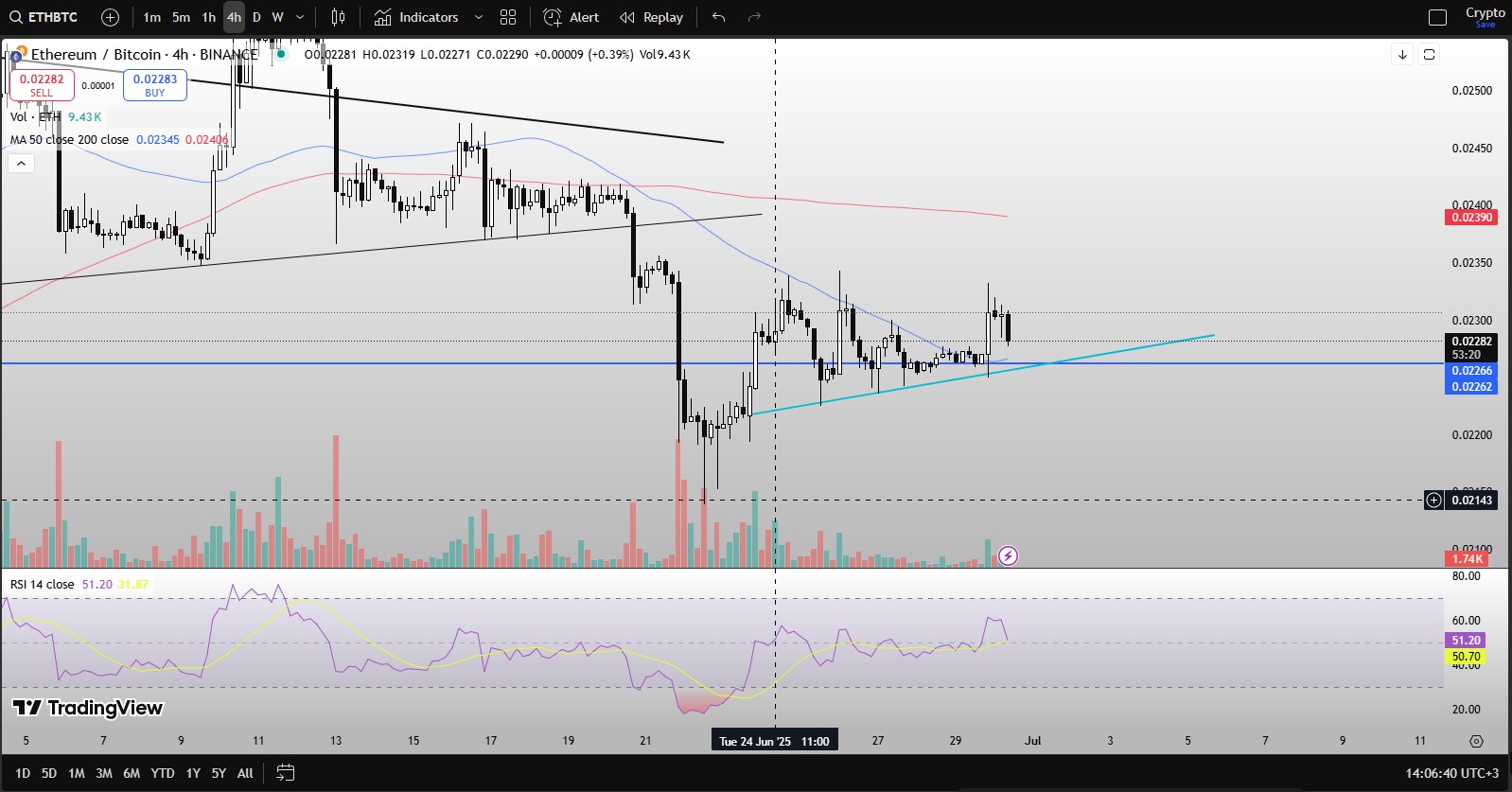The width and height of the screenshot is (1512, 792).
Task: Switch to the daily D timeframe
Action: point(256,17)
